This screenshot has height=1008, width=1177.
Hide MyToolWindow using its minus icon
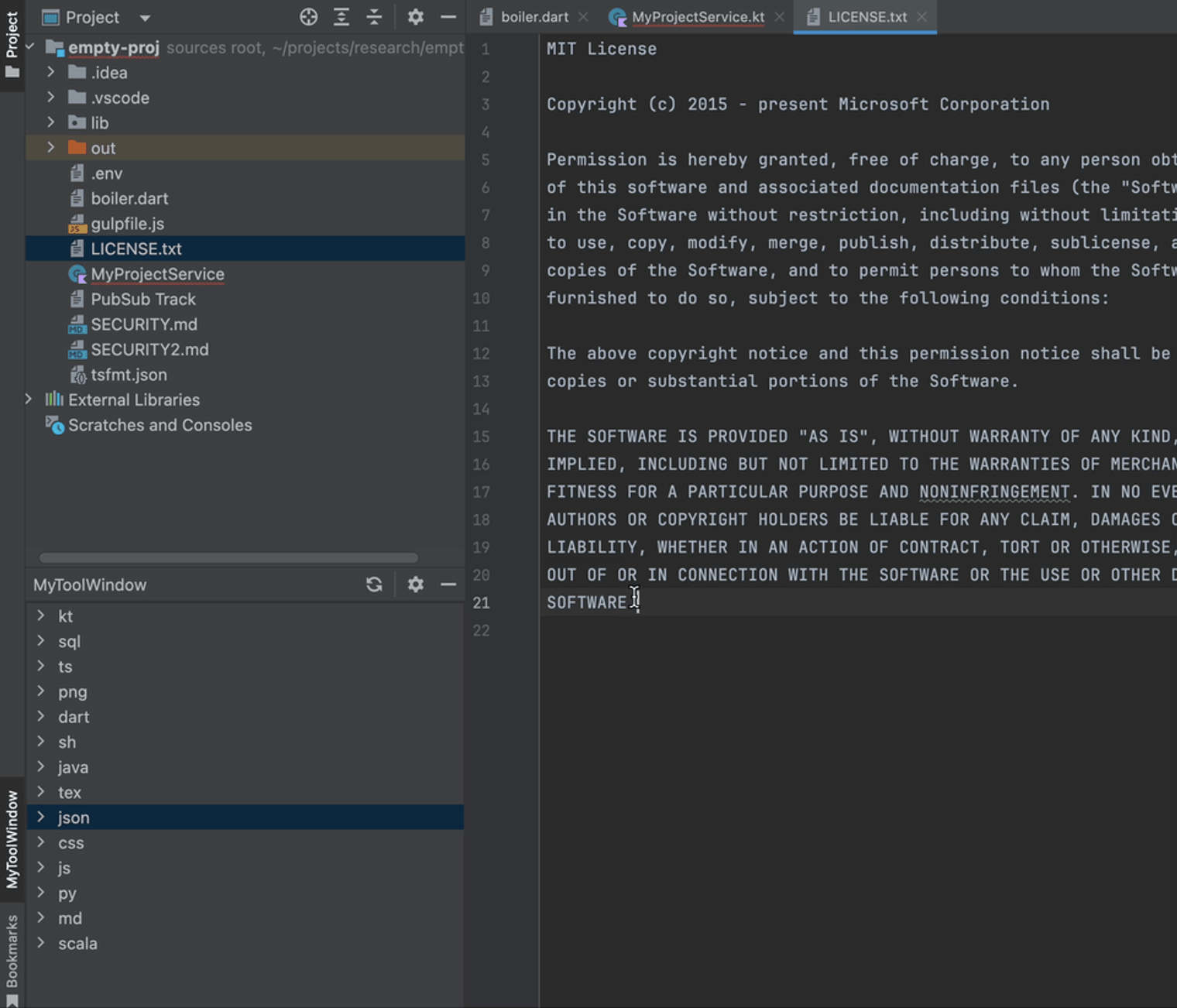coord(448,585)
